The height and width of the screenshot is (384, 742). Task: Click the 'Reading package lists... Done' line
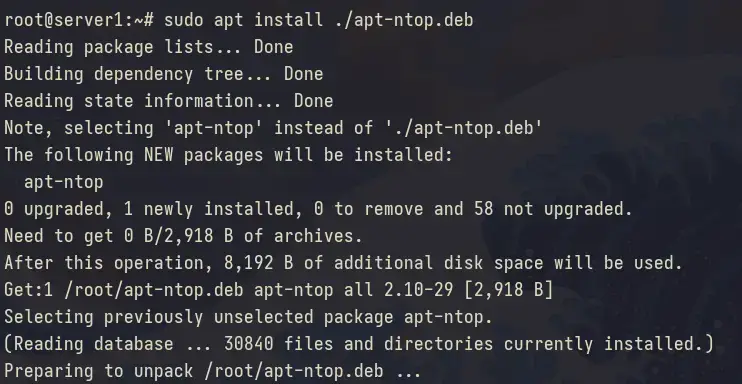pyautogui.click(x=149, y=47)
